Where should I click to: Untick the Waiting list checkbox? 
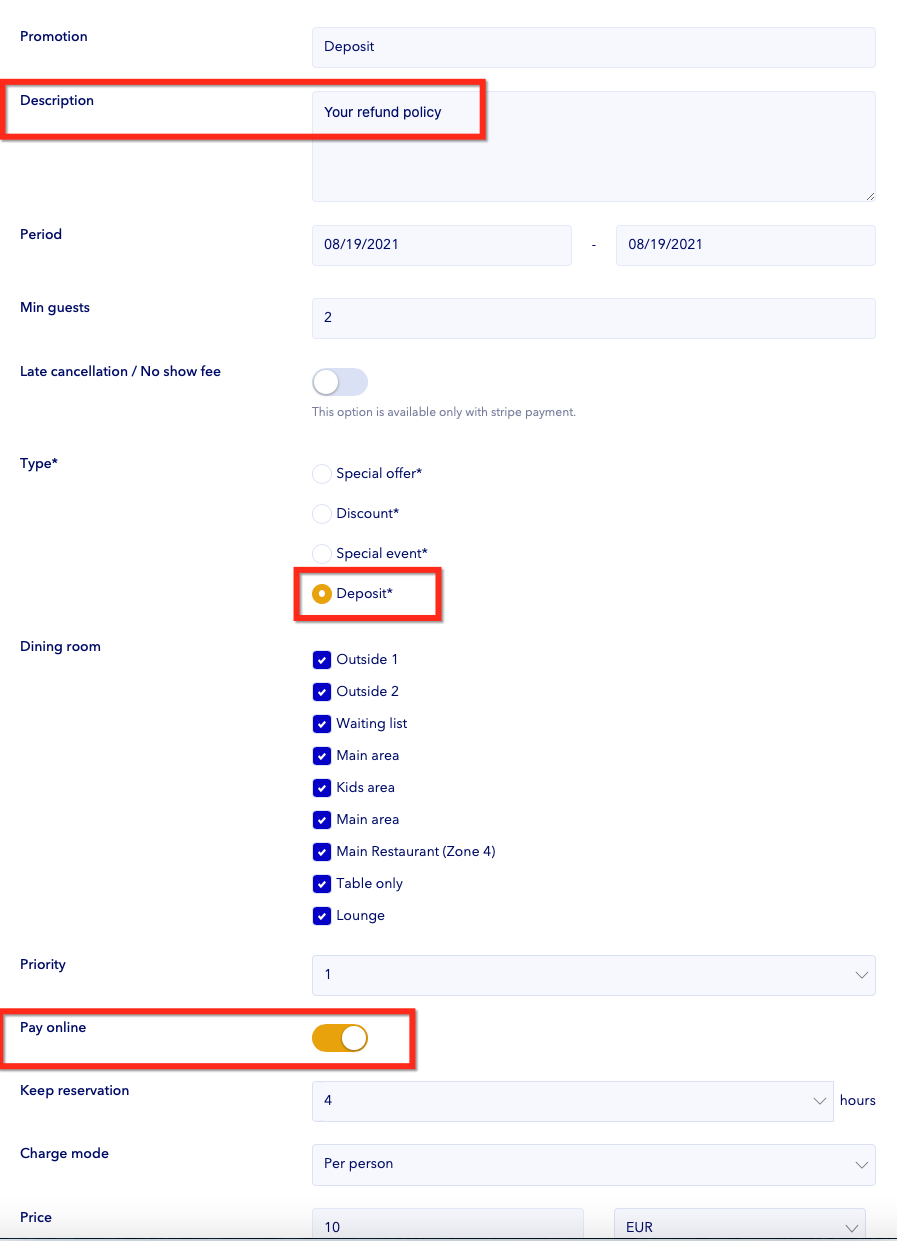tap(322, 724)
